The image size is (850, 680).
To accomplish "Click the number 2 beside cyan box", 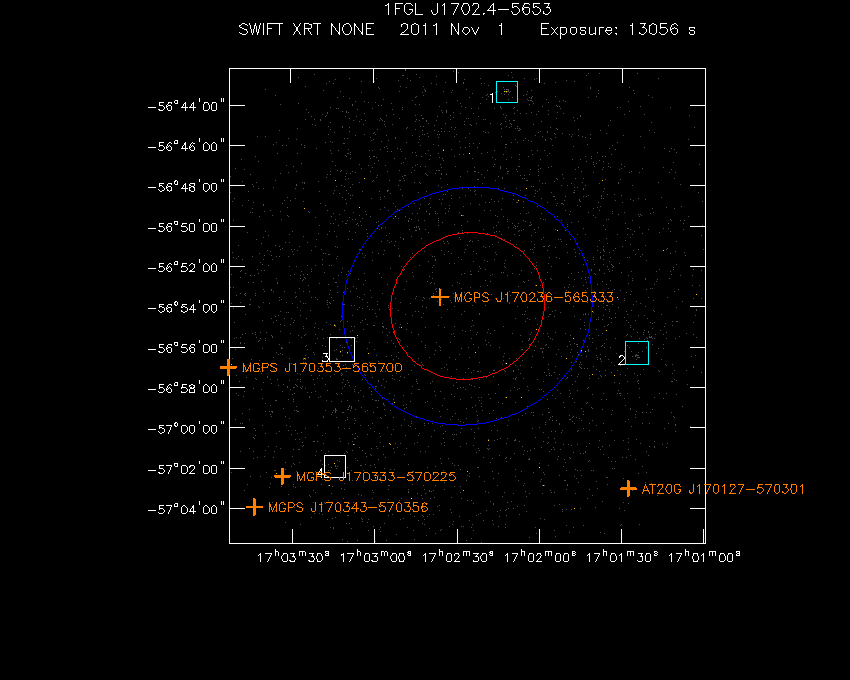I will pyautogui.click(x=621, y=360).
